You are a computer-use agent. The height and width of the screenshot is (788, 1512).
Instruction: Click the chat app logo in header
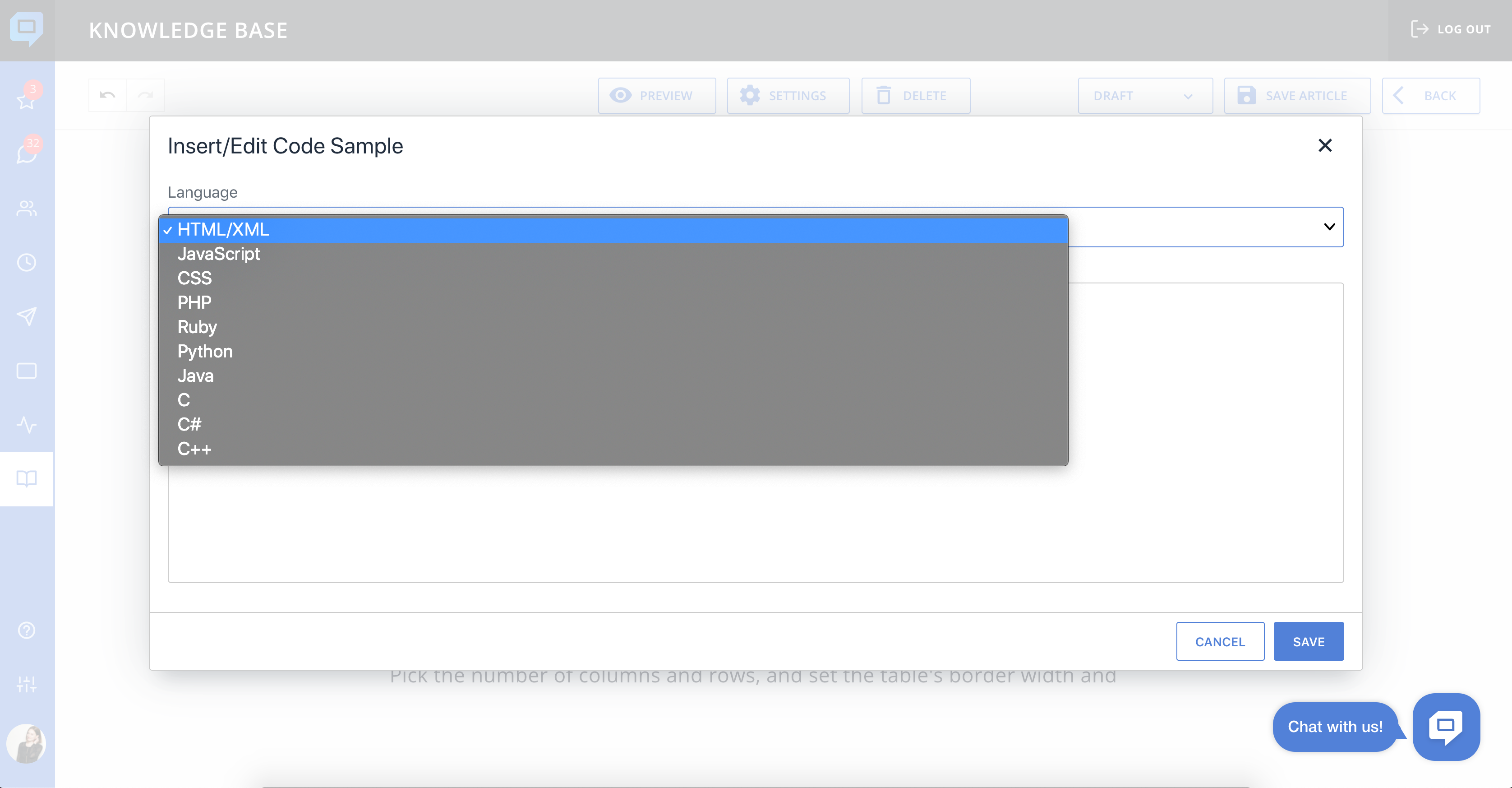27,28
